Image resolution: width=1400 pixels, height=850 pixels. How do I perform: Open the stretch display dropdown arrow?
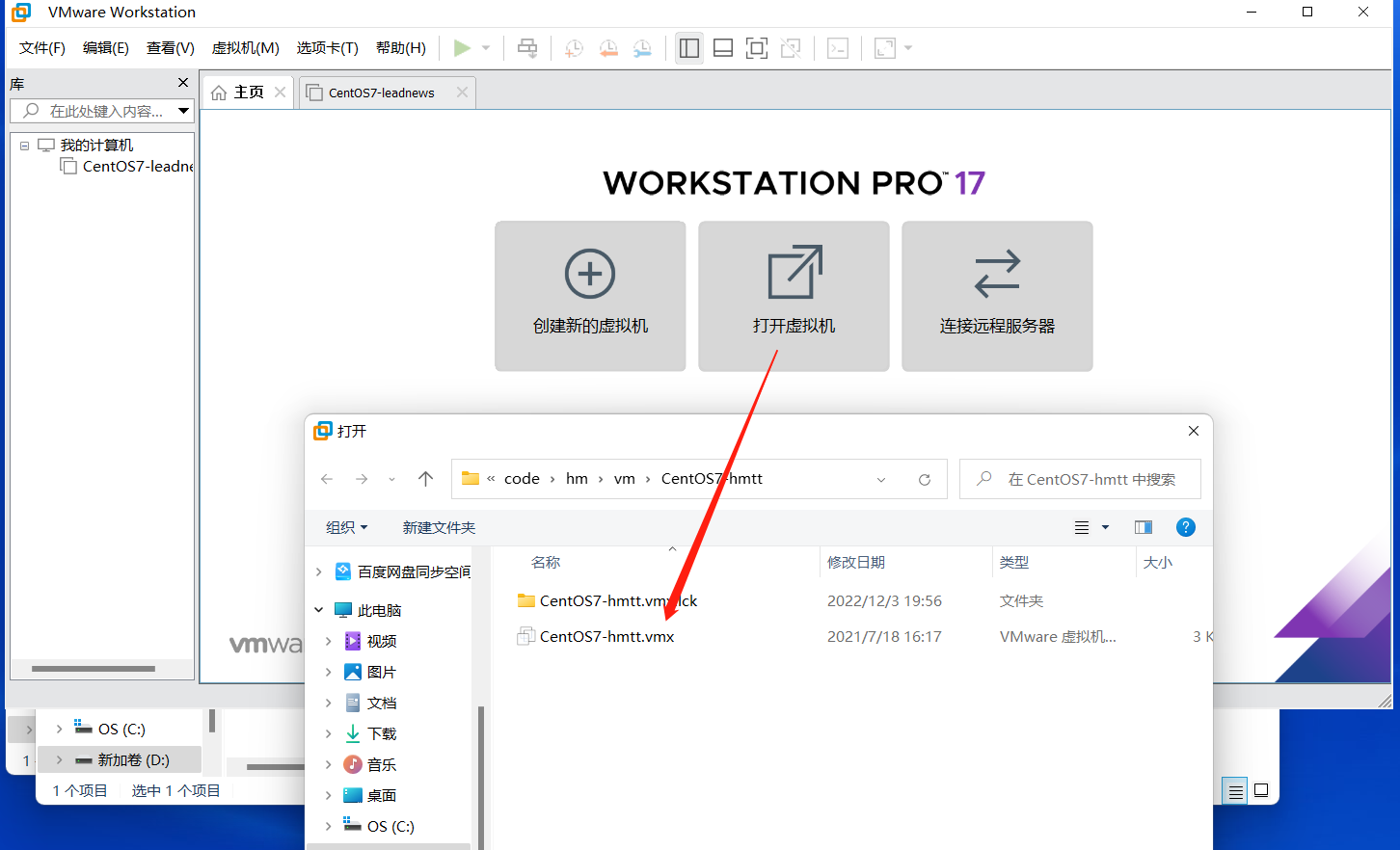pyautogui.click(x=908, y=48)
